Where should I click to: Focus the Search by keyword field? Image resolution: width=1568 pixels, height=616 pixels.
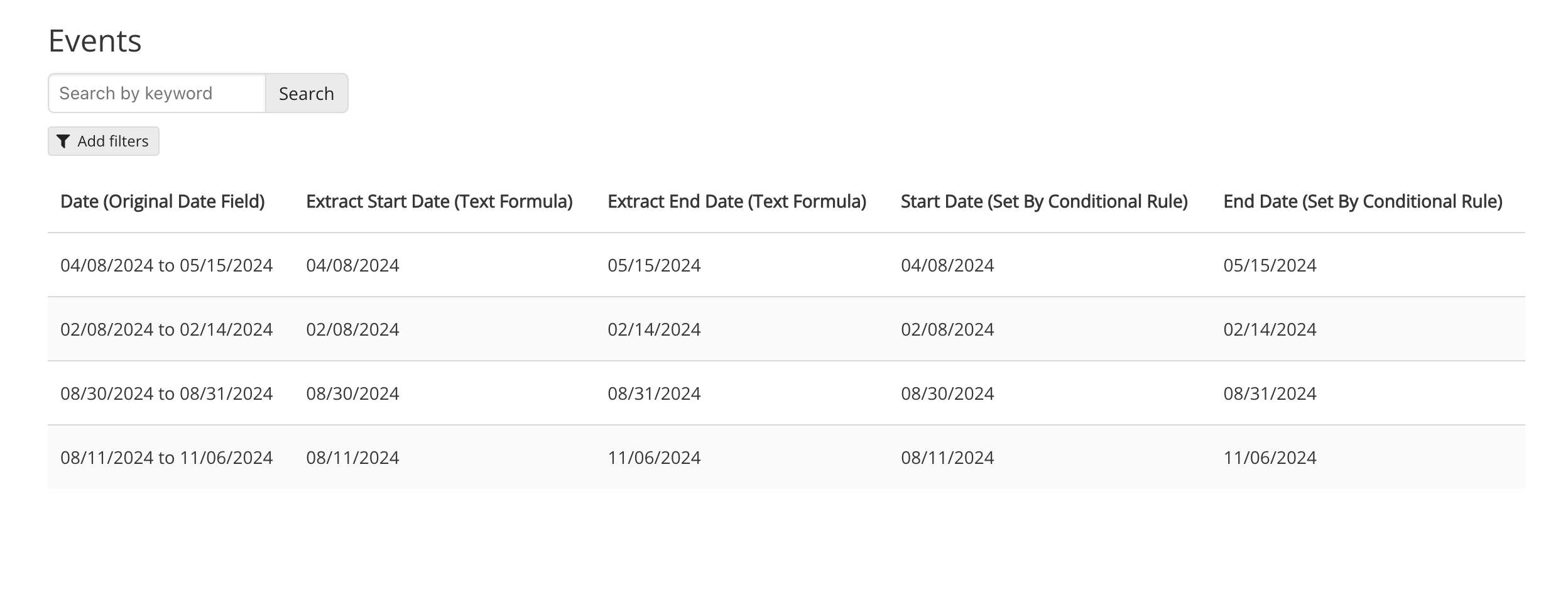[157, 94]
